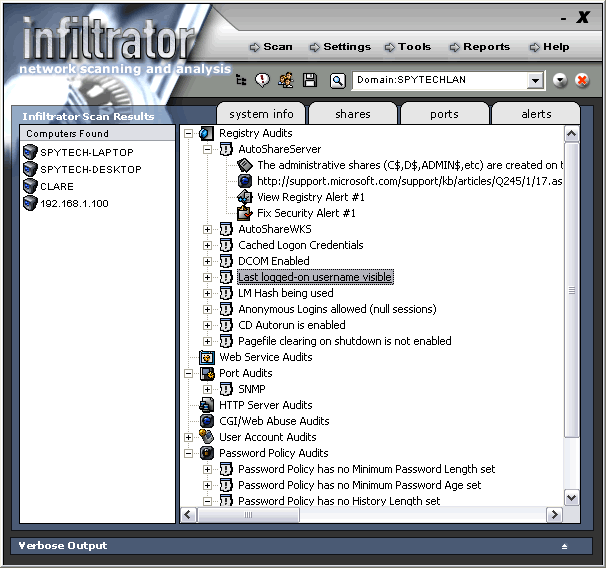Select the SPYTECH-DESKTOP computer icon
This screenshot has height=568, width=606.
point(30,169)
